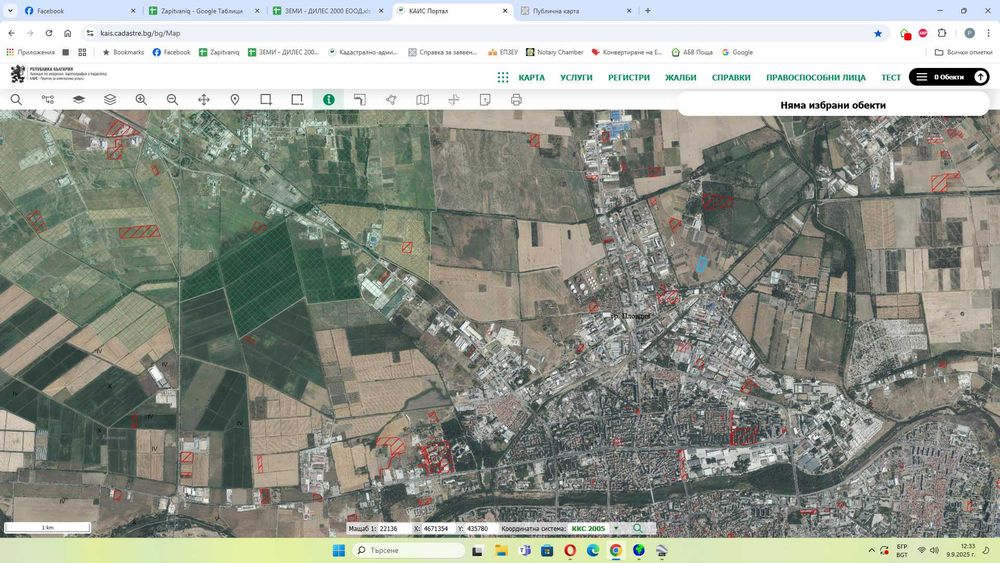The height and width of the screenshot is (563, 1000).
Task: Activate the pan move arrows tool
Action: (204, 100)
